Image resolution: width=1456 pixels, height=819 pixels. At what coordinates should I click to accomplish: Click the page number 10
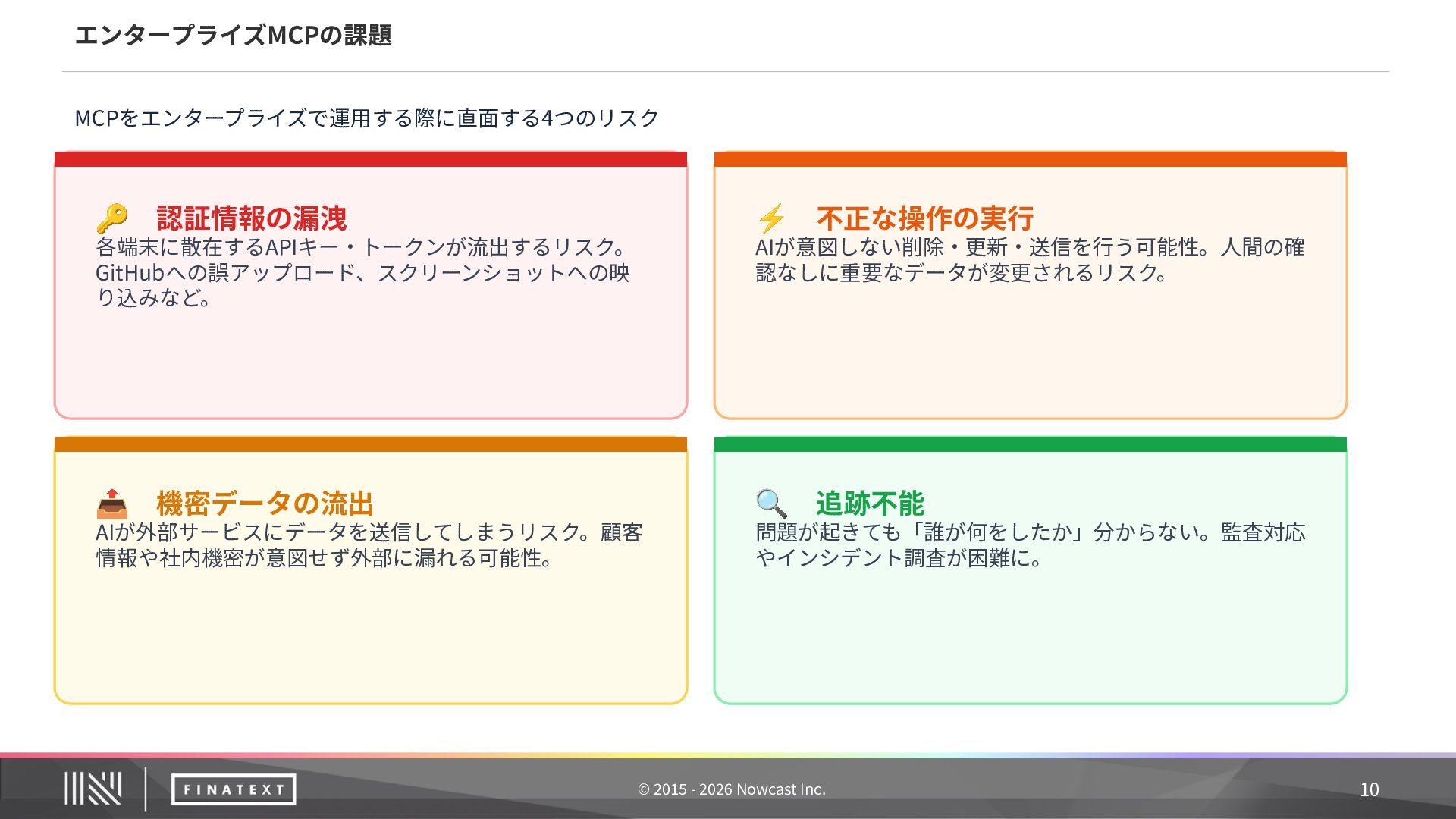point(1369,789)
